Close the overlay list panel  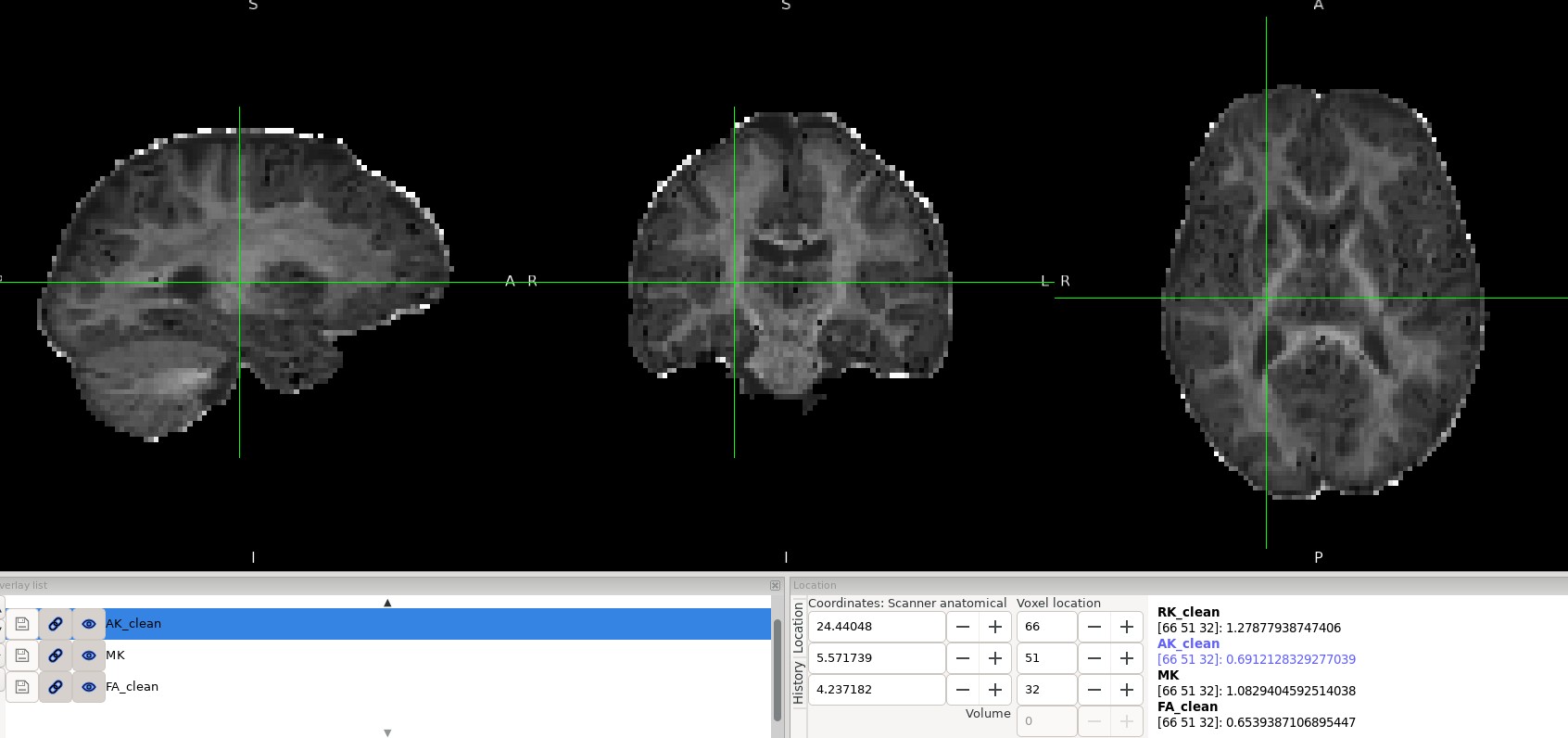775,585
